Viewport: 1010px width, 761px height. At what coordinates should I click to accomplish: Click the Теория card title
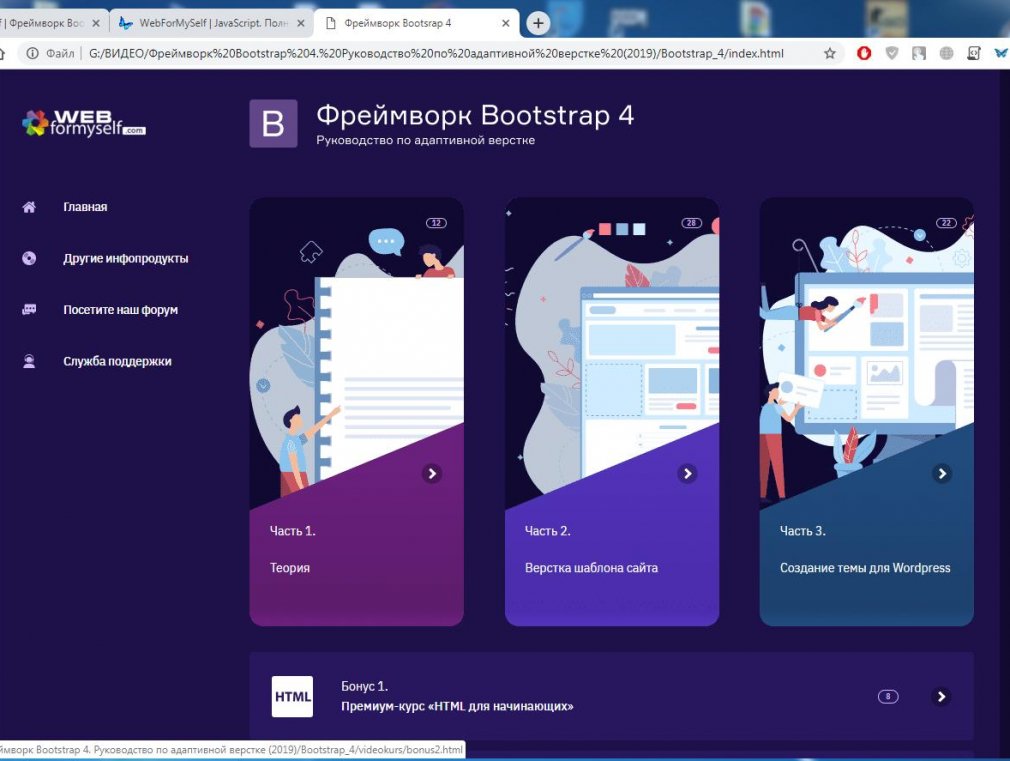pos(290,568)
